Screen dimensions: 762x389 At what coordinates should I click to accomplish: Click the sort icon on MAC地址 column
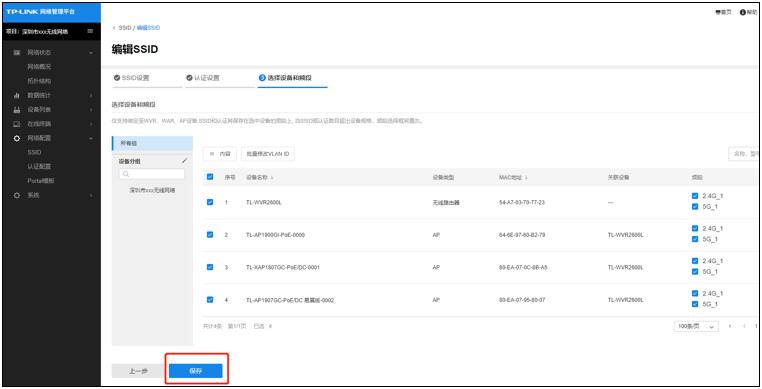[x=526, y=177]
